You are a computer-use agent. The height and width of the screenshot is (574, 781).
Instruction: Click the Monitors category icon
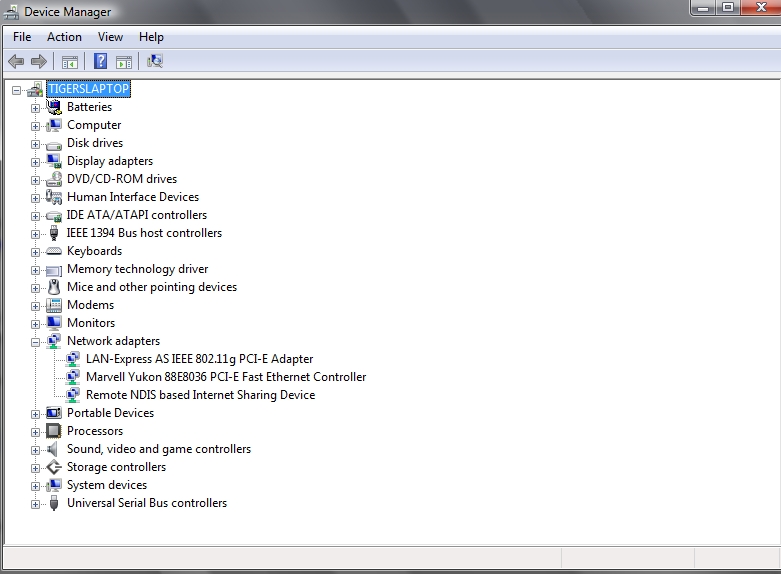coord(54,323)
